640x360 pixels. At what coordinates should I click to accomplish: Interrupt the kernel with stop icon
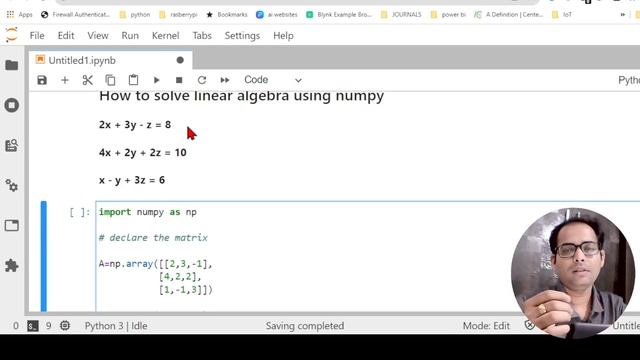179,80
